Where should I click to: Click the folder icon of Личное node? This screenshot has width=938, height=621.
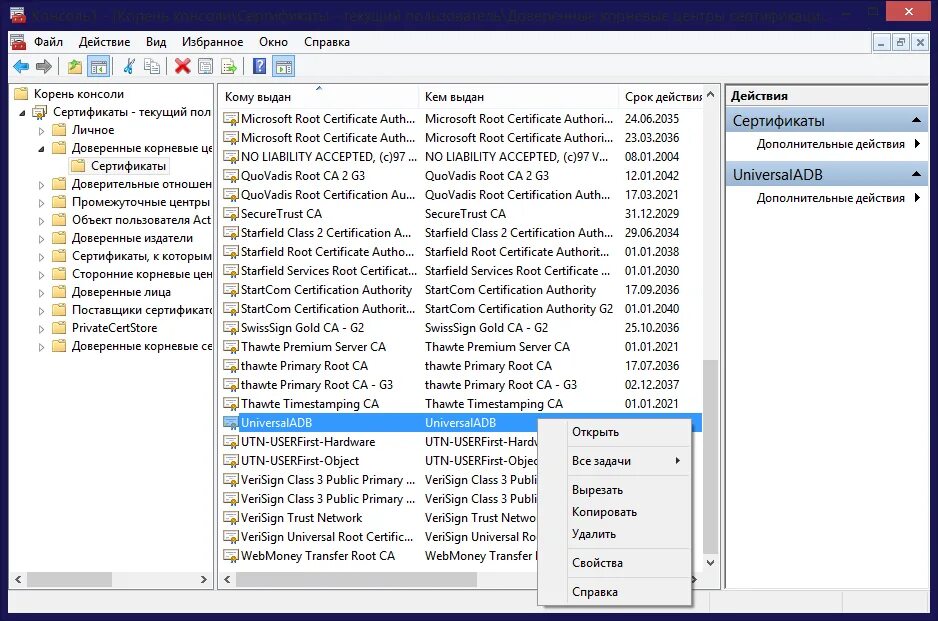[x=59, y=130]
